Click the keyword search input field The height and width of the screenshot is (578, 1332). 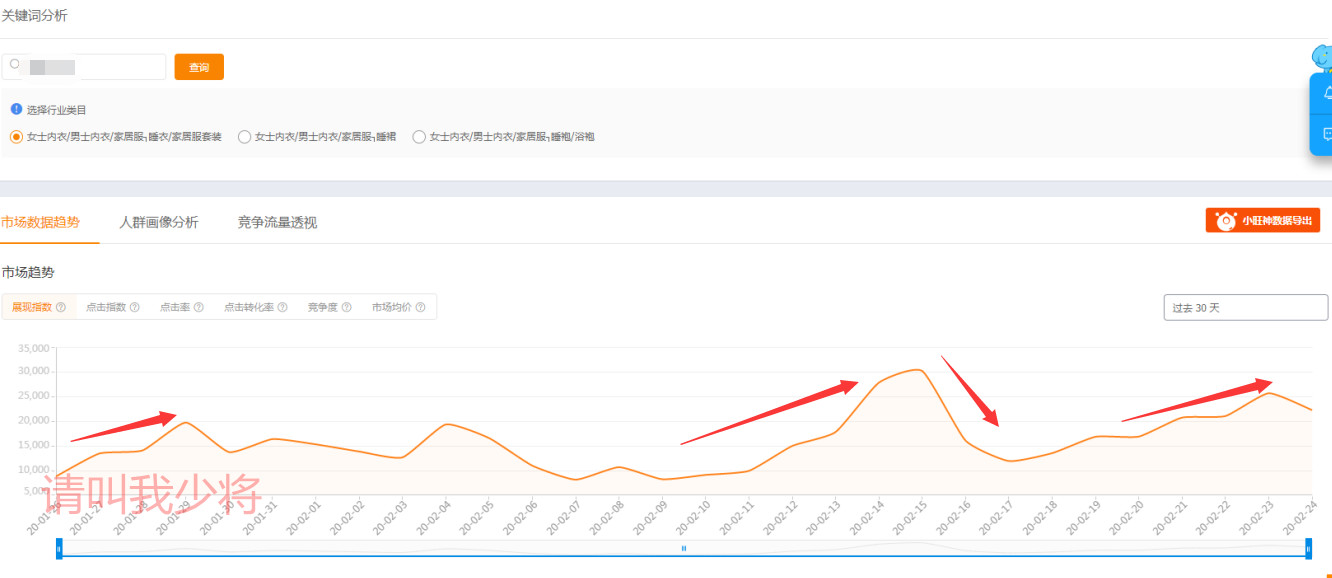90,67
